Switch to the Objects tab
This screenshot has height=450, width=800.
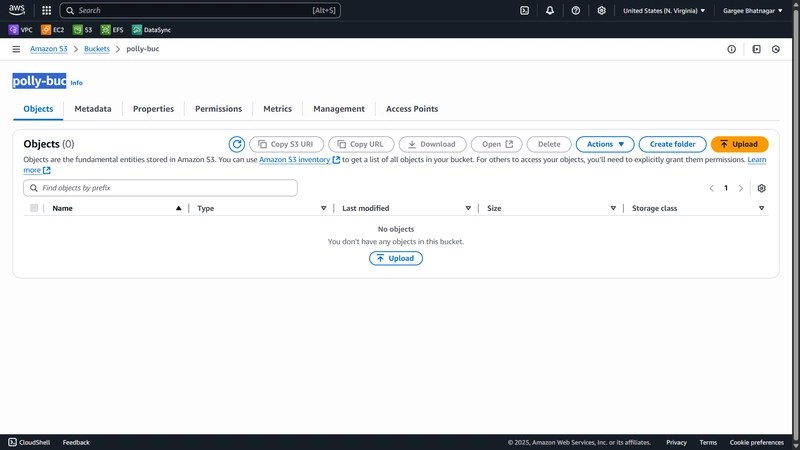pos(38,109)
